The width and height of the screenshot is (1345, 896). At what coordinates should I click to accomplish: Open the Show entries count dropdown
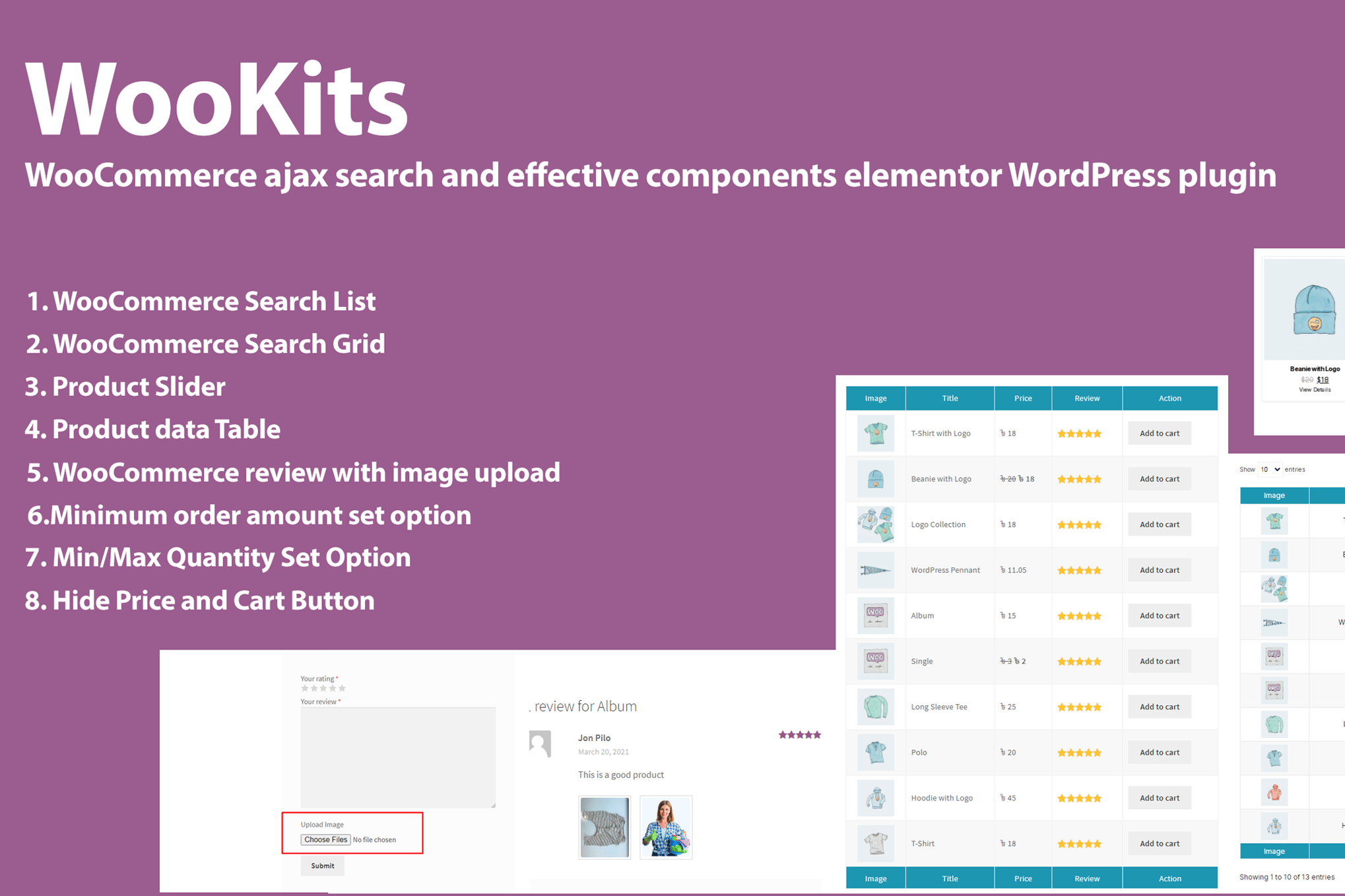pyautogui.click(x=1270, y=470)
